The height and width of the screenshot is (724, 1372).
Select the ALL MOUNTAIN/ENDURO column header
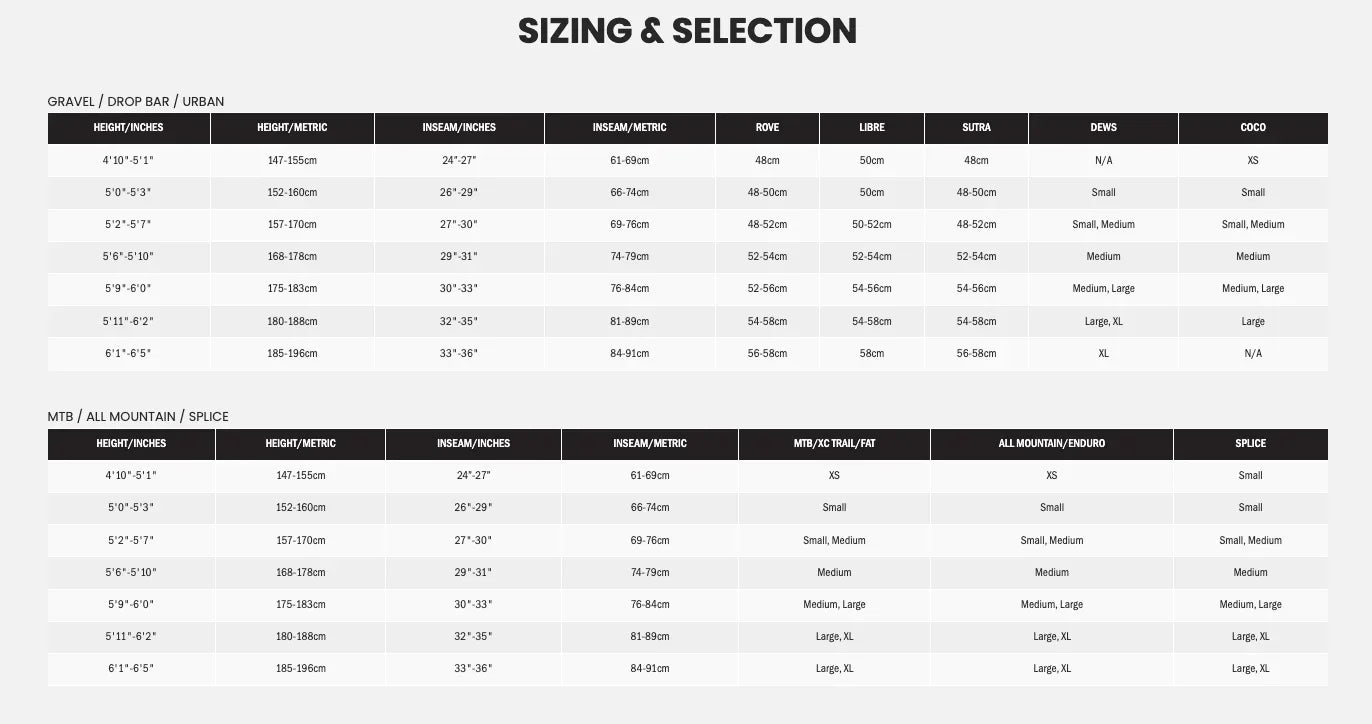(x=1051, y=443)
